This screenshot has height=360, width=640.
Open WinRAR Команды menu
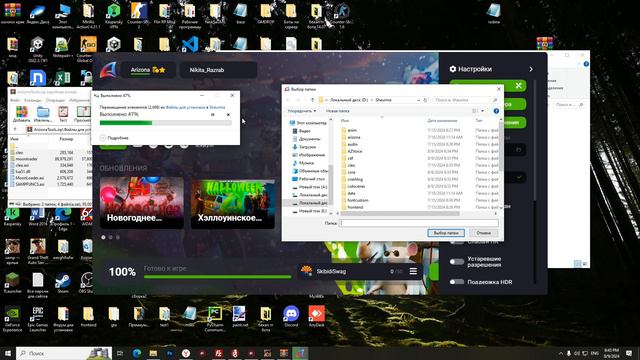pyautogui.click(x=33, y=100)
